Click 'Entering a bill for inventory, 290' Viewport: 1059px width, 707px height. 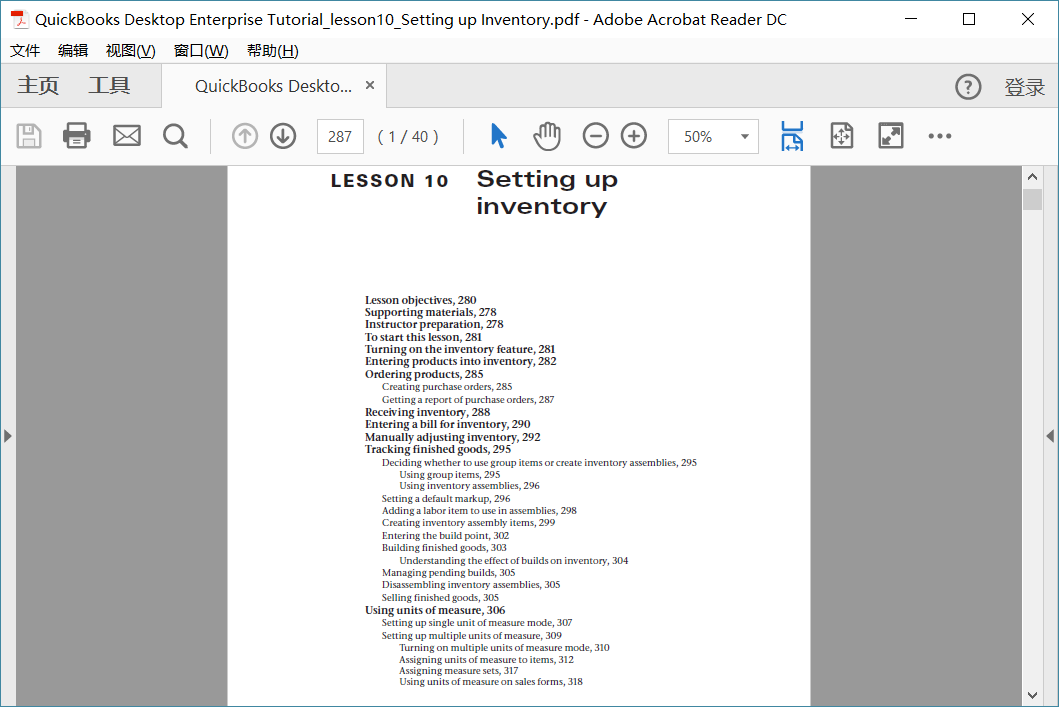click(x=447, y=424)
